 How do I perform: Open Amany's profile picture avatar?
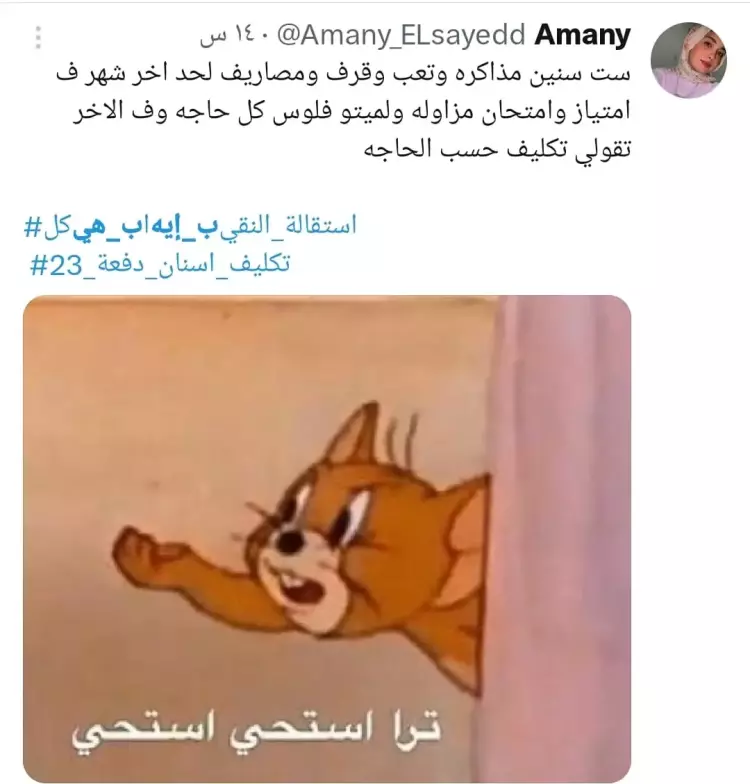pyautogui.click(x=688, y=60)
